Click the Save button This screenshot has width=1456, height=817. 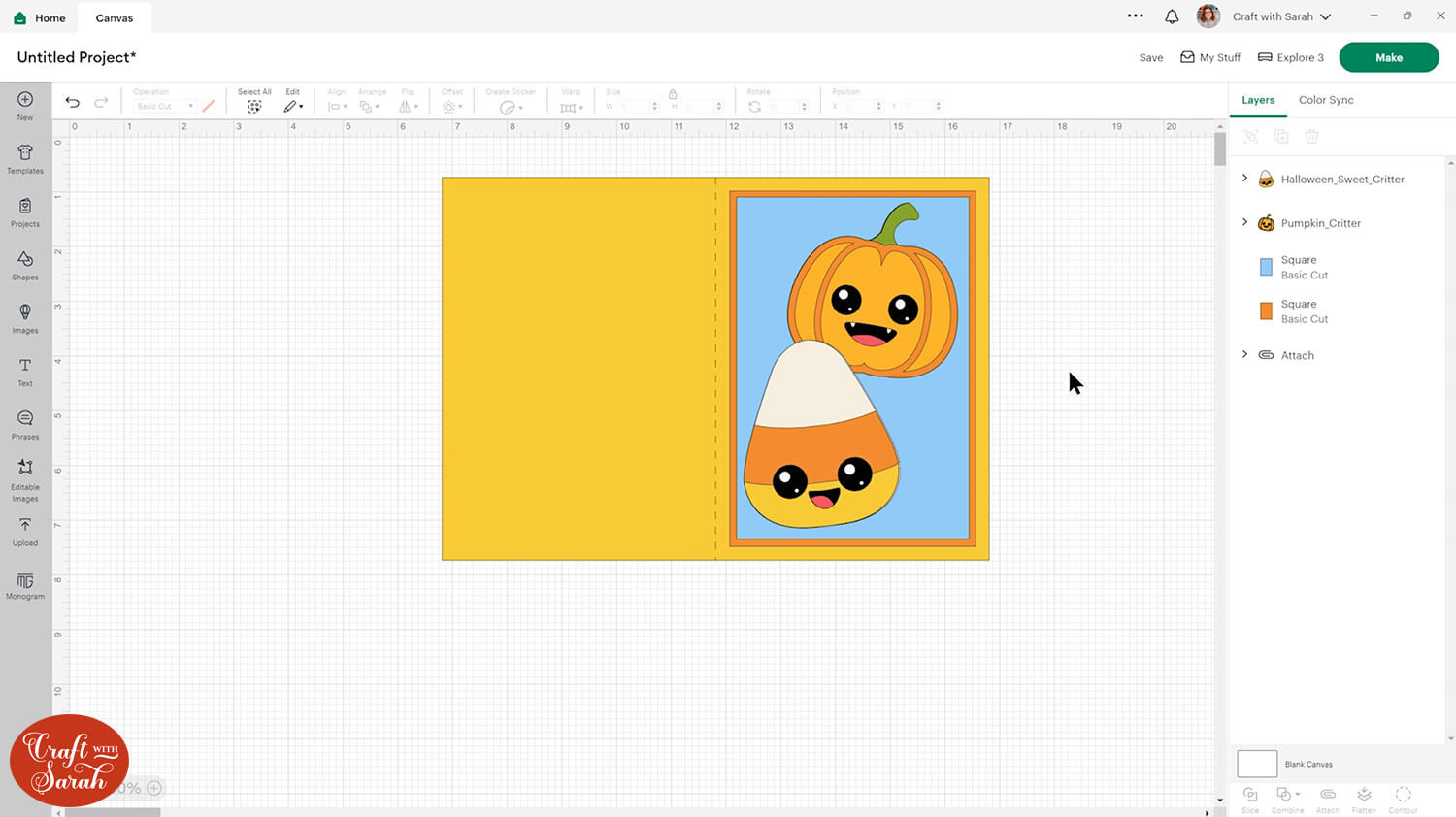coord(1150,58)
